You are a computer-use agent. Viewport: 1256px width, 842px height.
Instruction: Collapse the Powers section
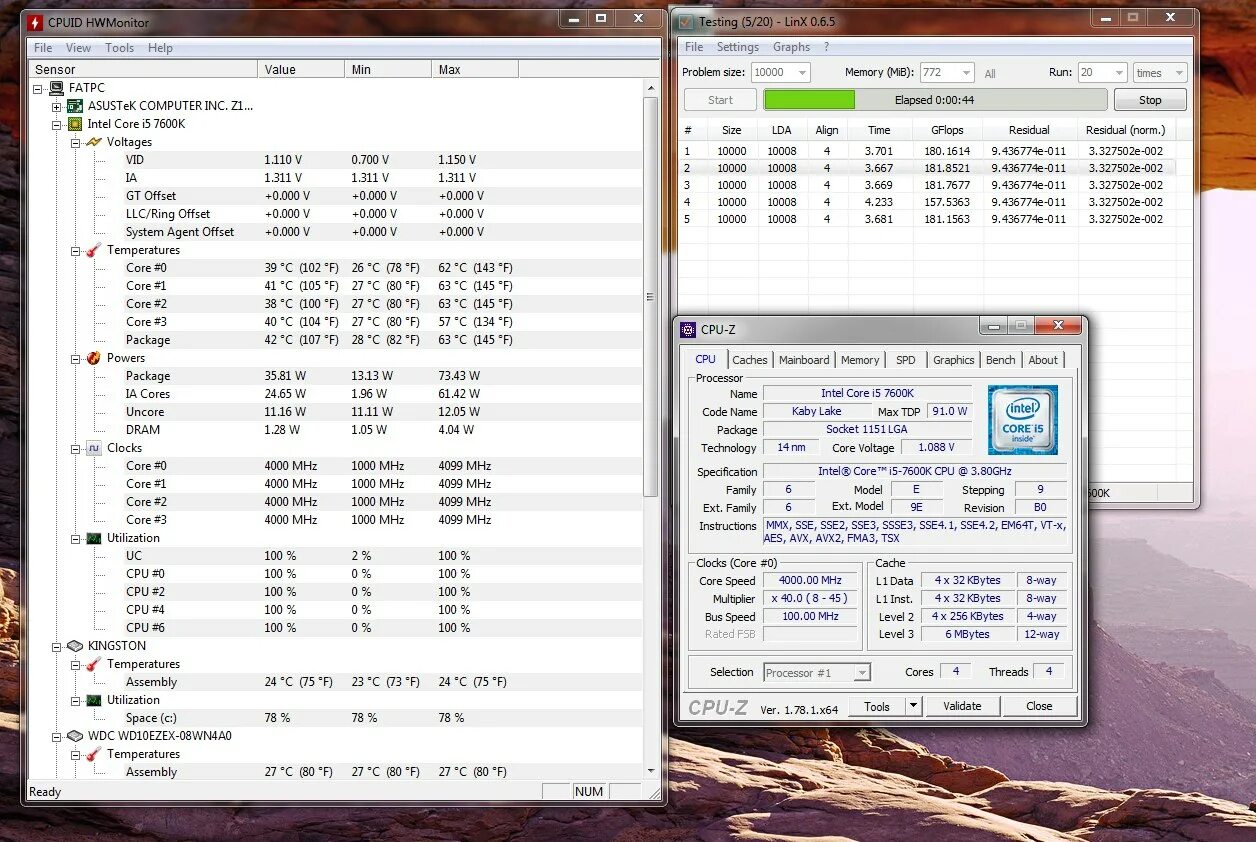pos(74,358)
